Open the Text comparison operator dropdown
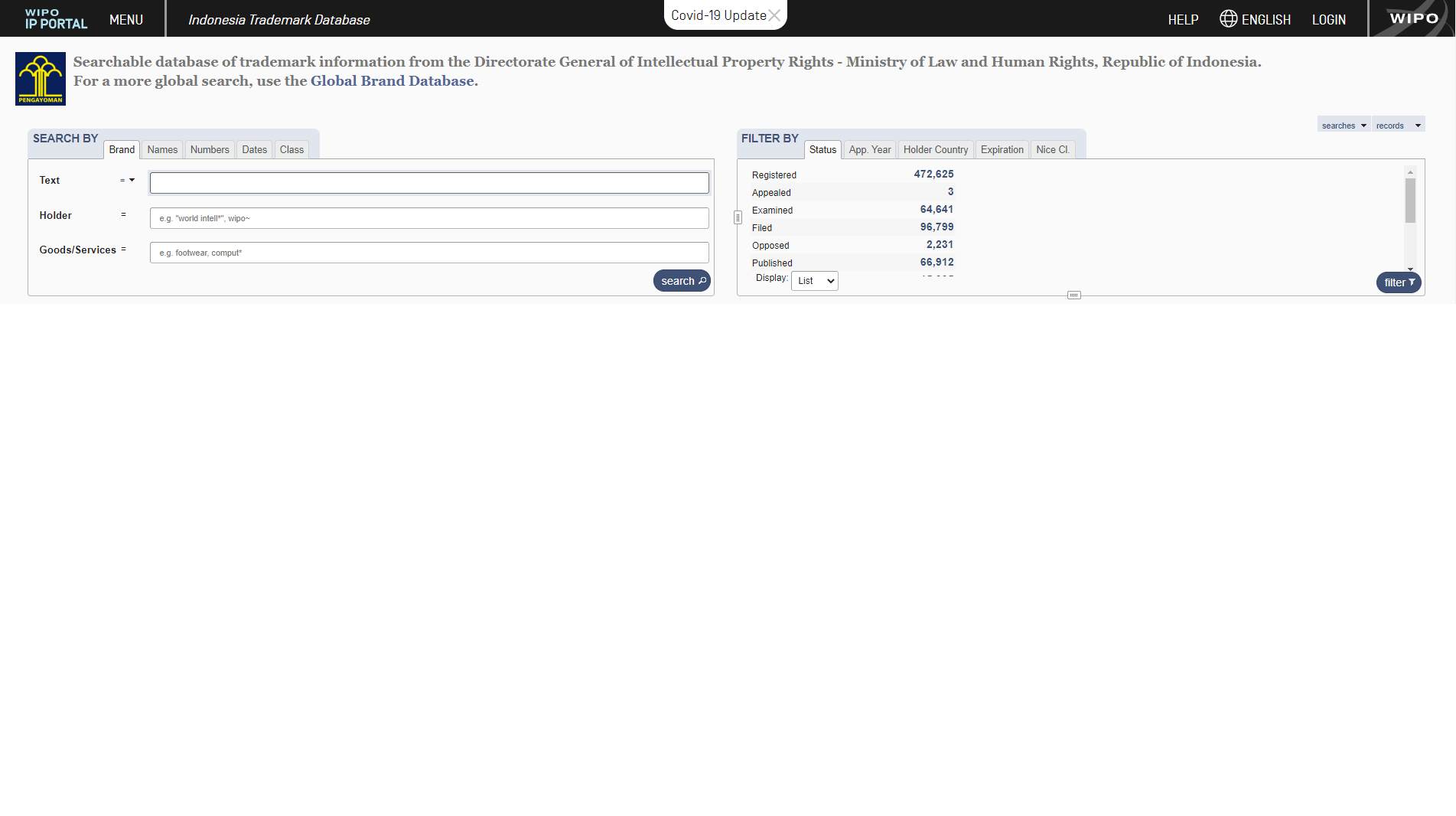 click(131, 180)
